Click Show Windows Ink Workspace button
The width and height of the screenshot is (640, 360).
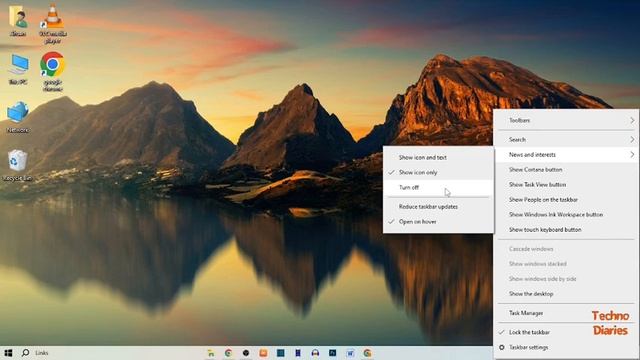566,215
